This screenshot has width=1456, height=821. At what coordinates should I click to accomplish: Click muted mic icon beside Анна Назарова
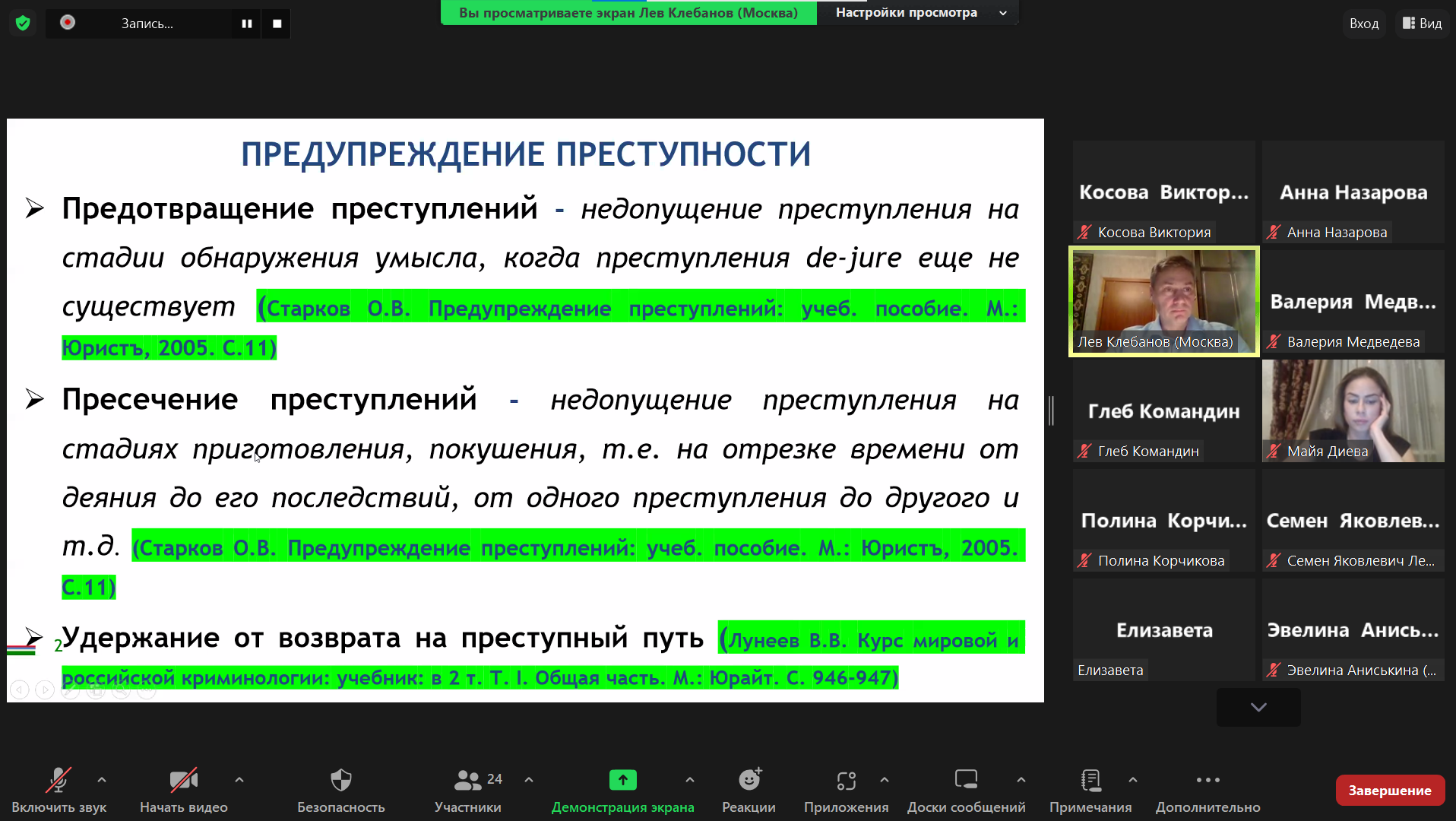(1274, 233)
